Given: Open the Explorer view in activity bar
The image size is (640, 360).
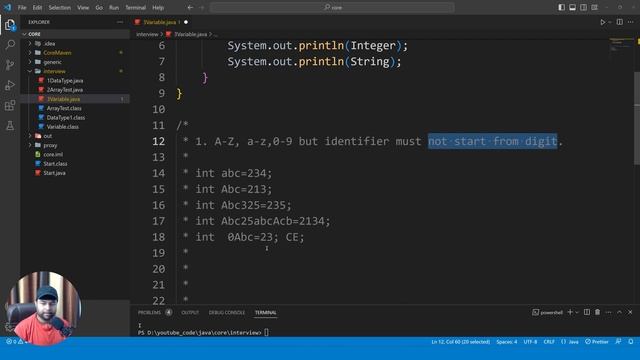Looking at the screenshot, I should coord(10,25).
